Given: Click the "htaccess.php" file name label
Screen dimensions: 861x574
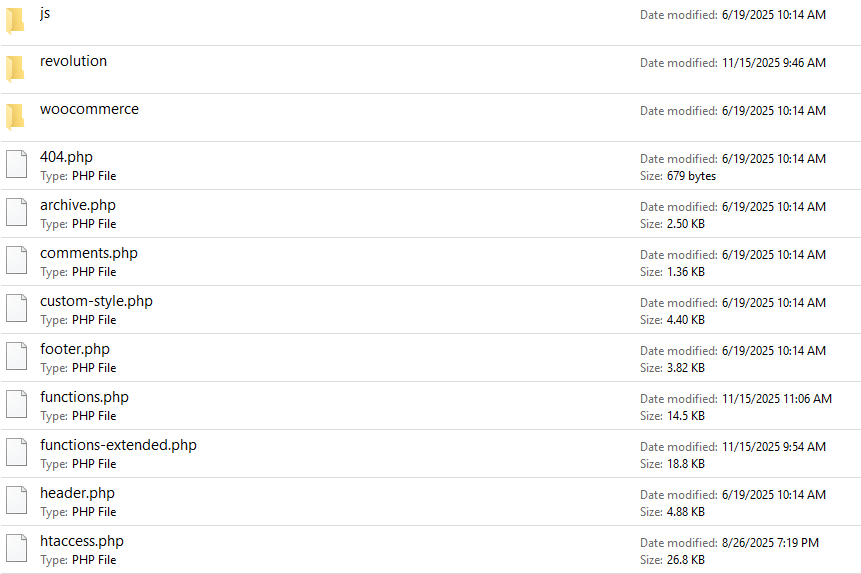Looking at the screenshot, I should [x=82, y=541].
